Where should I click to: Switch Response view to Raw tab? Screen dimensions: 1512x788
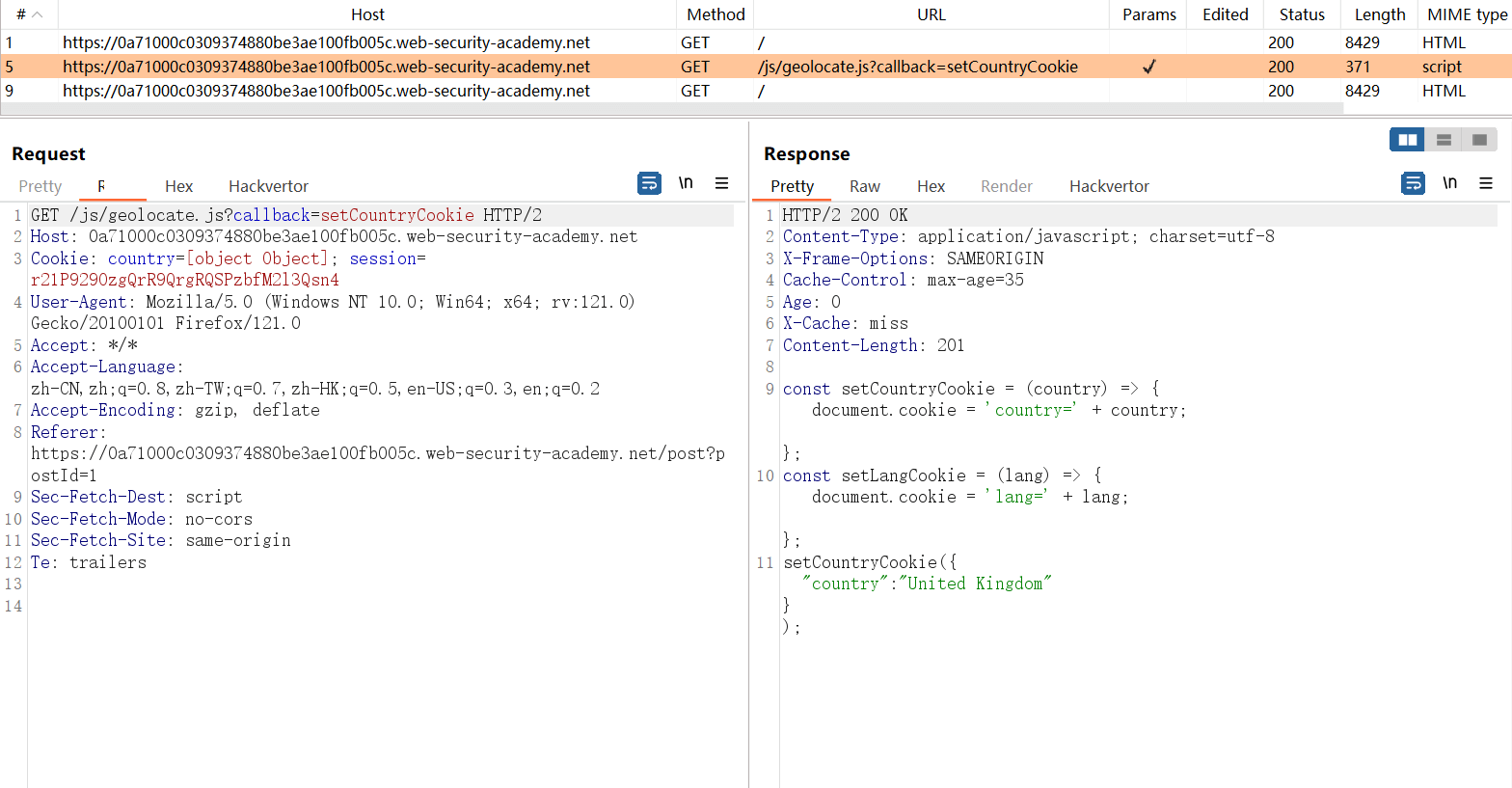pos(864,186)
